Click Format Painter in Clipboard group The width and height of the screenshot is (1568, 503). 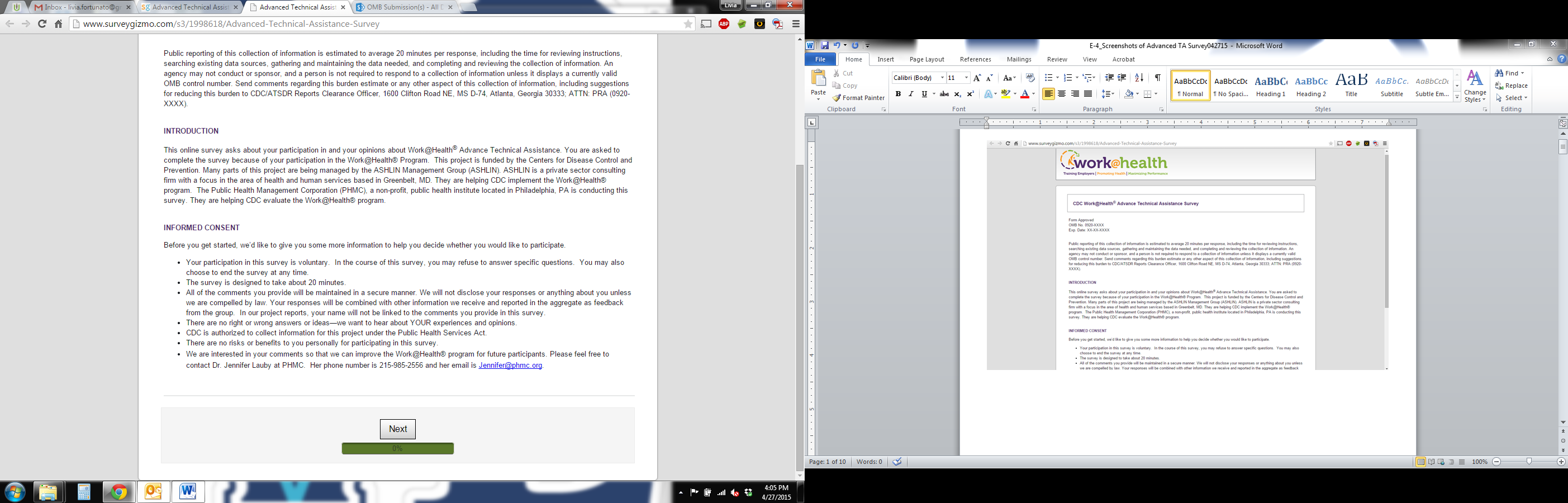pos(859,97)
